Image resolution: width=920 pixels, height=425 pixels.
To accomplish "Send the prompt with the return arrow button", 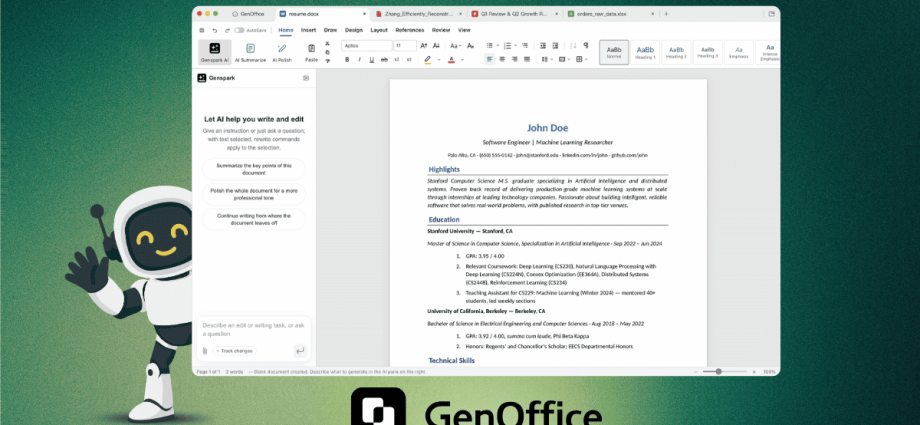I will click(x=300, y=351).
